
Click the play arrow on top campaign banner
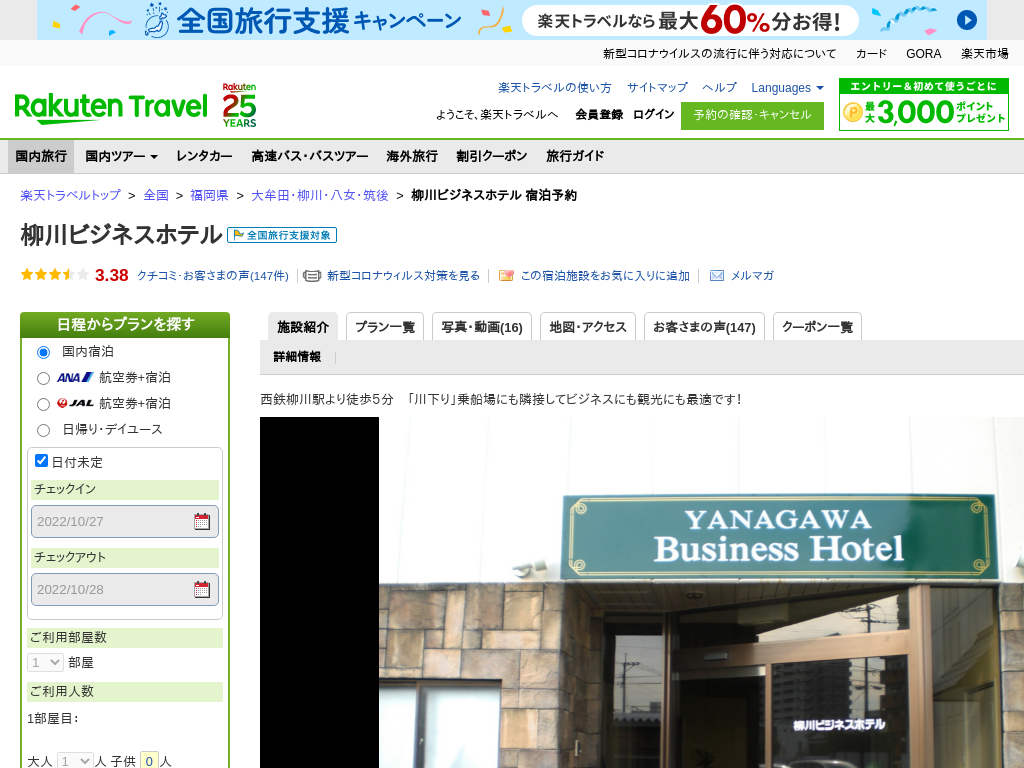[967, 20]
